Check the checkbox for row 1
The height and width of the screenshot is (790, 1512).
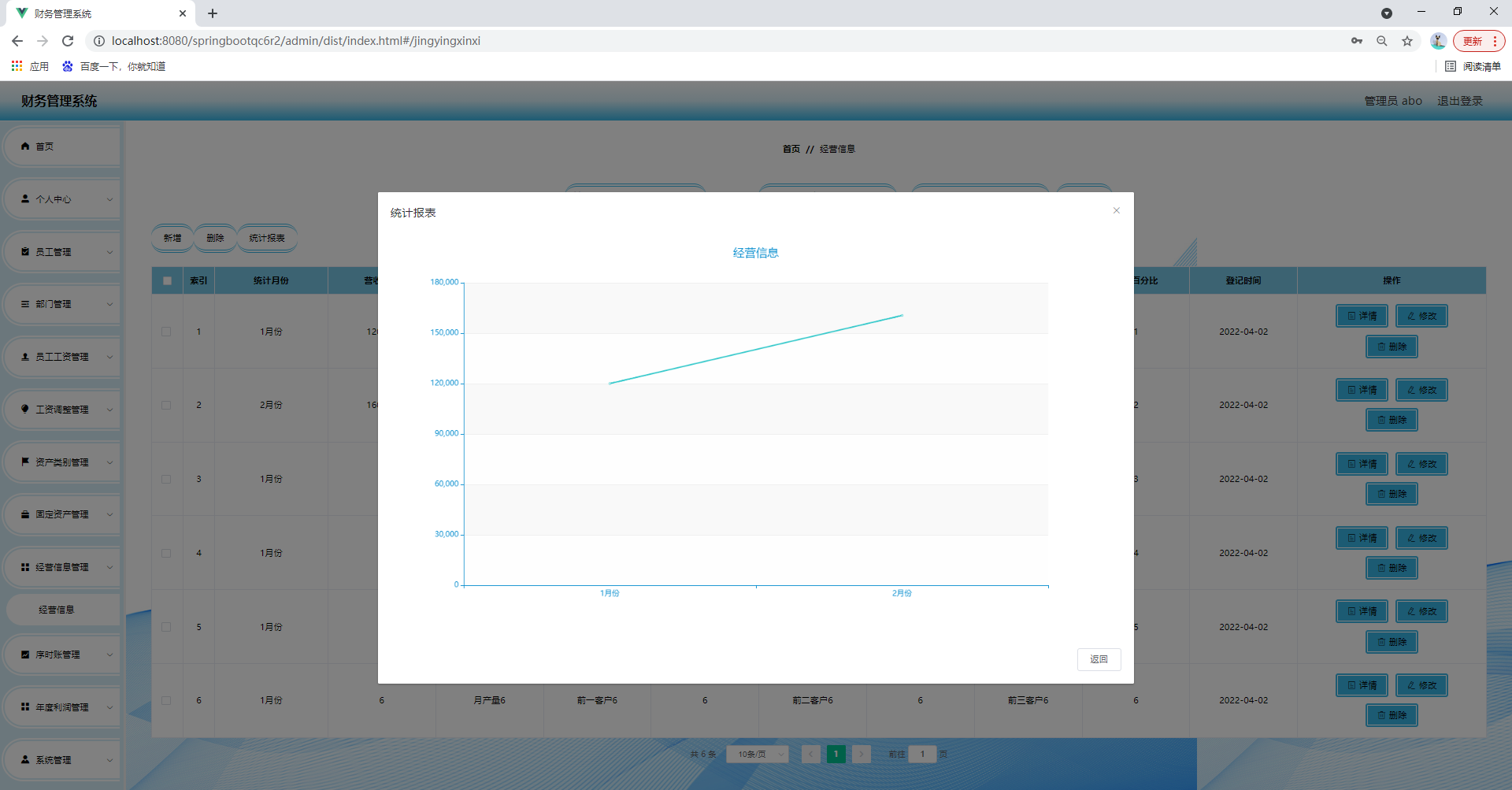coord(166,332)
